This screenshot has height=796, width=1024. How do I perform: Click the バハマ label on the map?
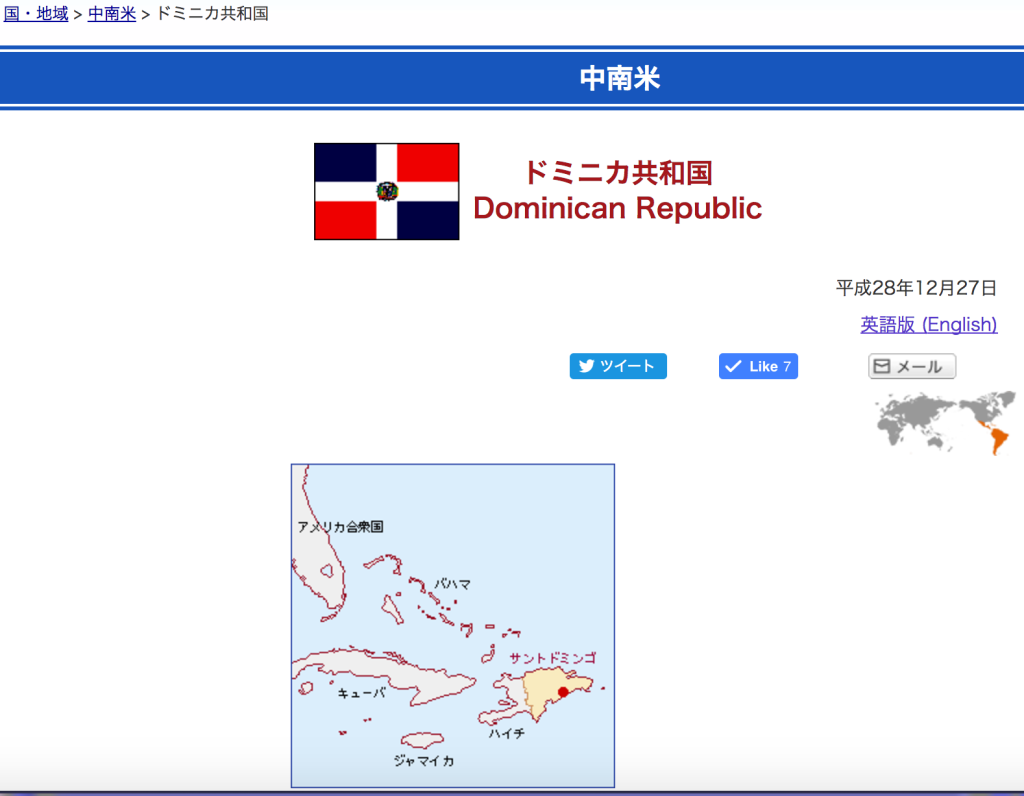tap(452, 584)
